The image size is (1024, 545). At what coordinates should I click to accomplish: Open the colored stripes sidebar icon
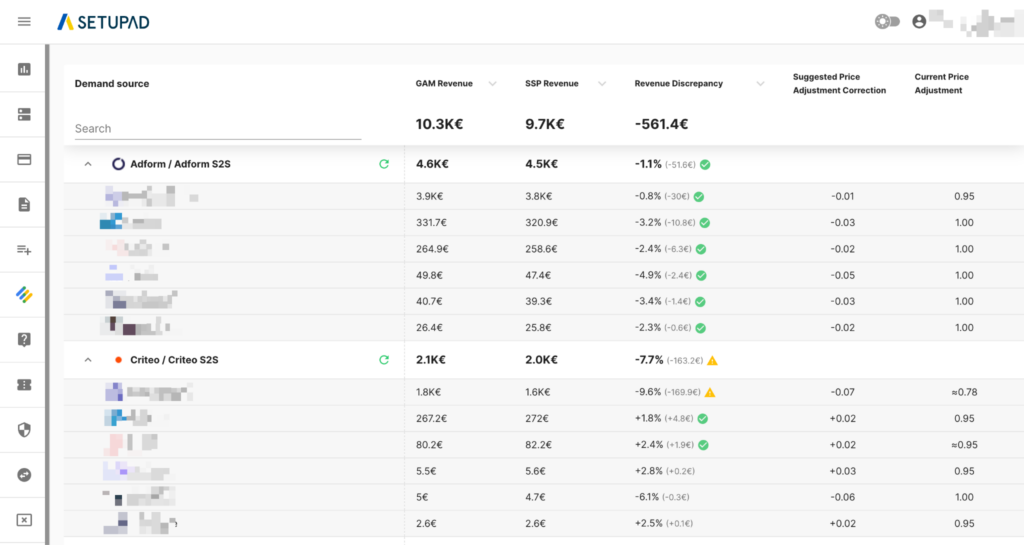pyautogui.click(x=24, y=294)
